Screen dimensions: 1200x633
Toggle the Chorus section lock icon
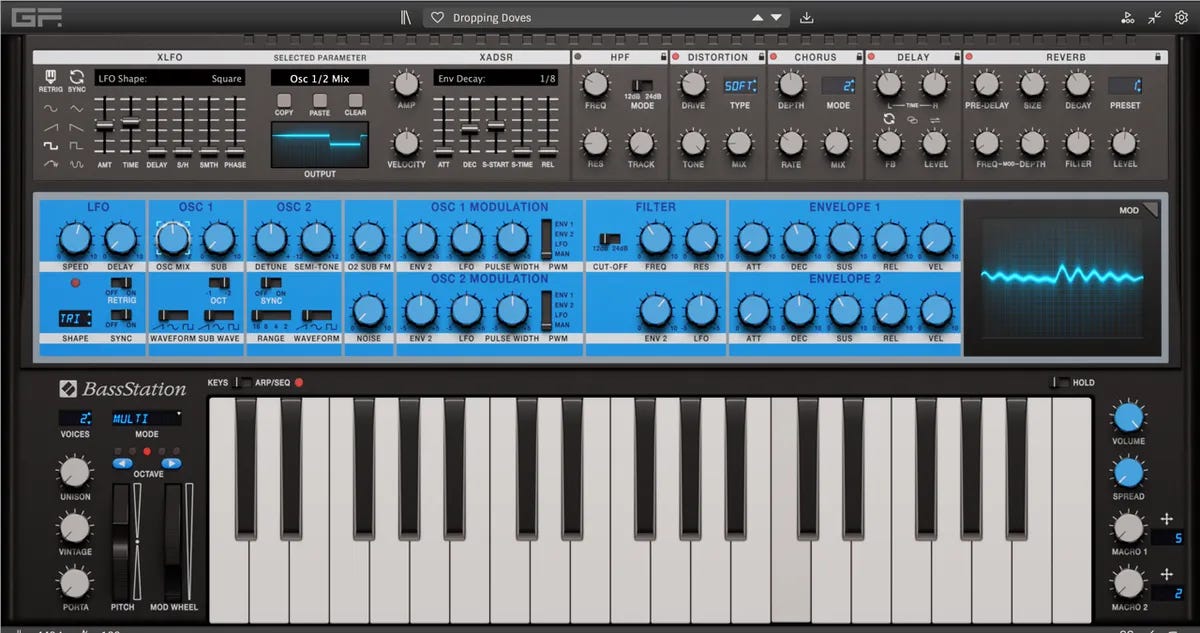click(x=858, y=57)
